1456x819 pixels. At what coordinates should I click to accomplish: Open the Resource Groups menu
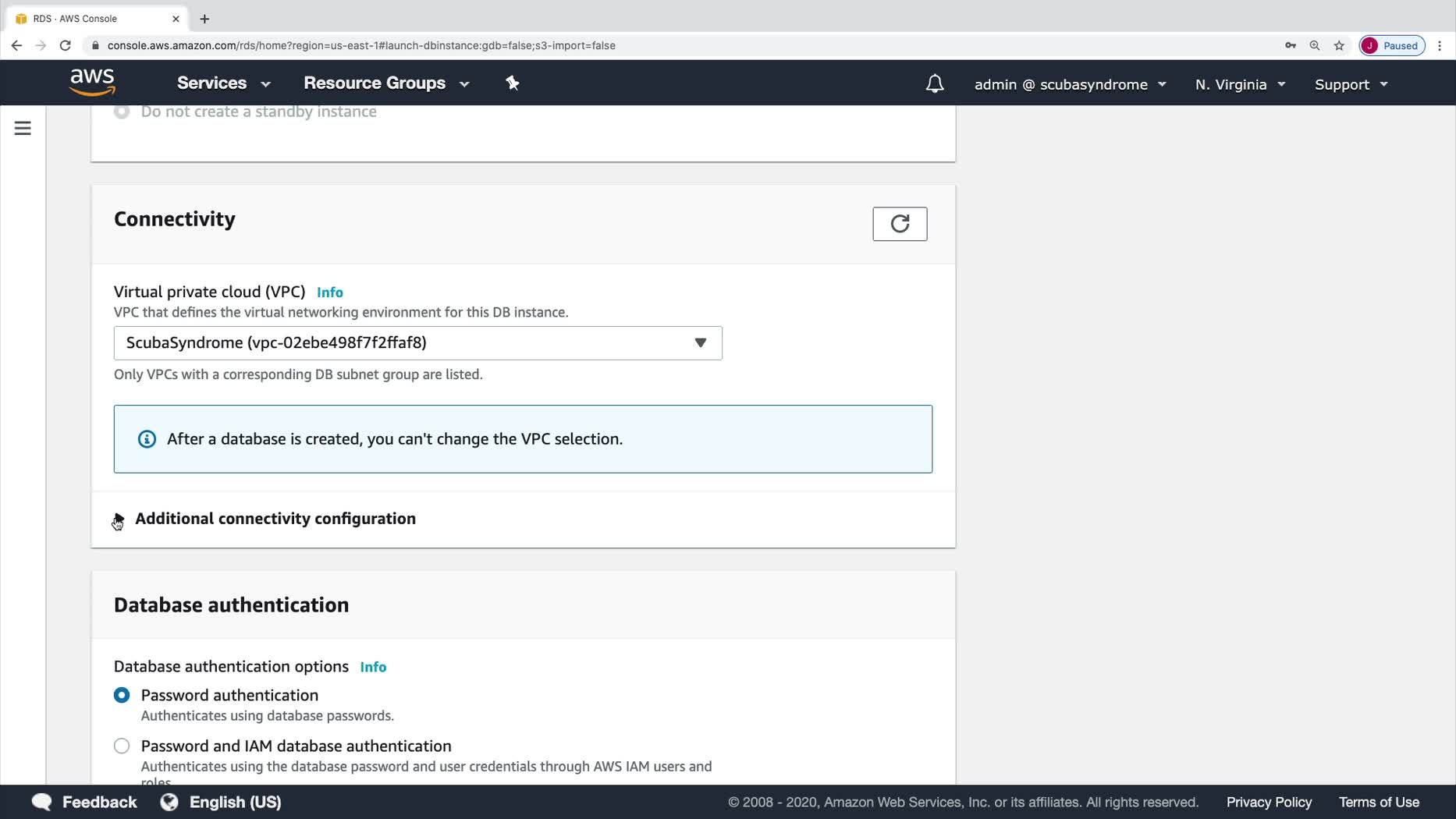coord(386,83)
